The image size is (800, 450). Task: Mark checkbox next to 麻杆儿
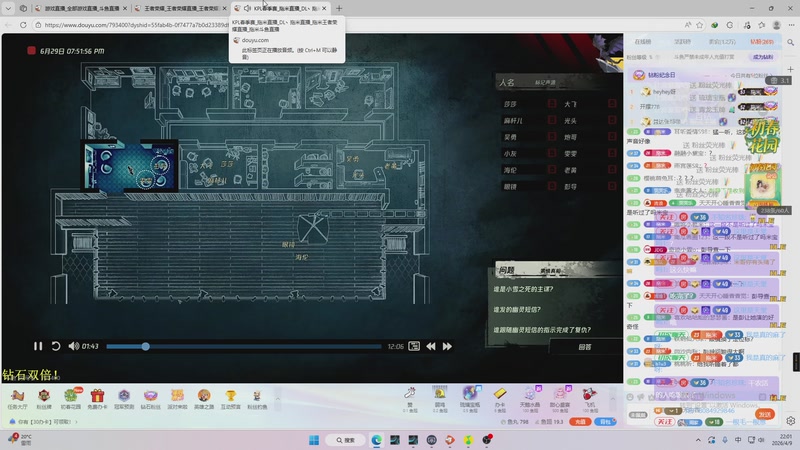pyautogui.click(x=552, y=120)
